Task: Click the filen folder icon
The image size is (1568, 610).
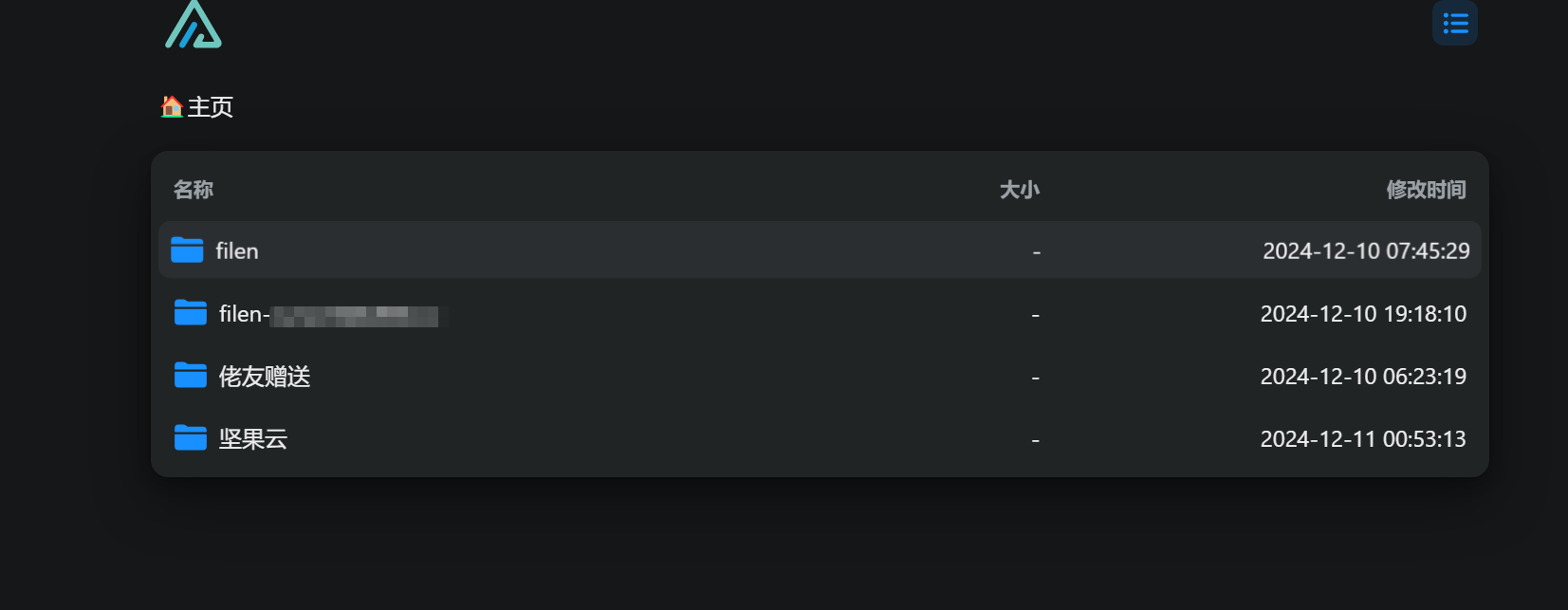Action: pos(187,250)
